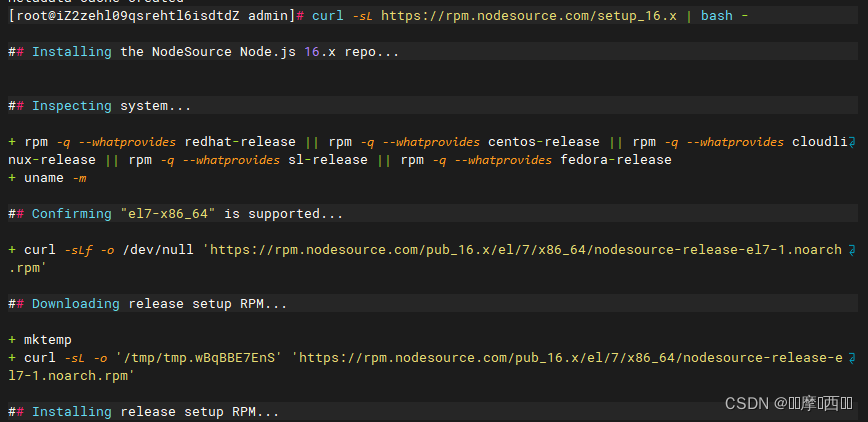Click the shell prompt '[root@iZ2zehl09qsrehtl6isdtdZ admin]#'
This screenshot has width=868, height=422.
coord(156,16)
